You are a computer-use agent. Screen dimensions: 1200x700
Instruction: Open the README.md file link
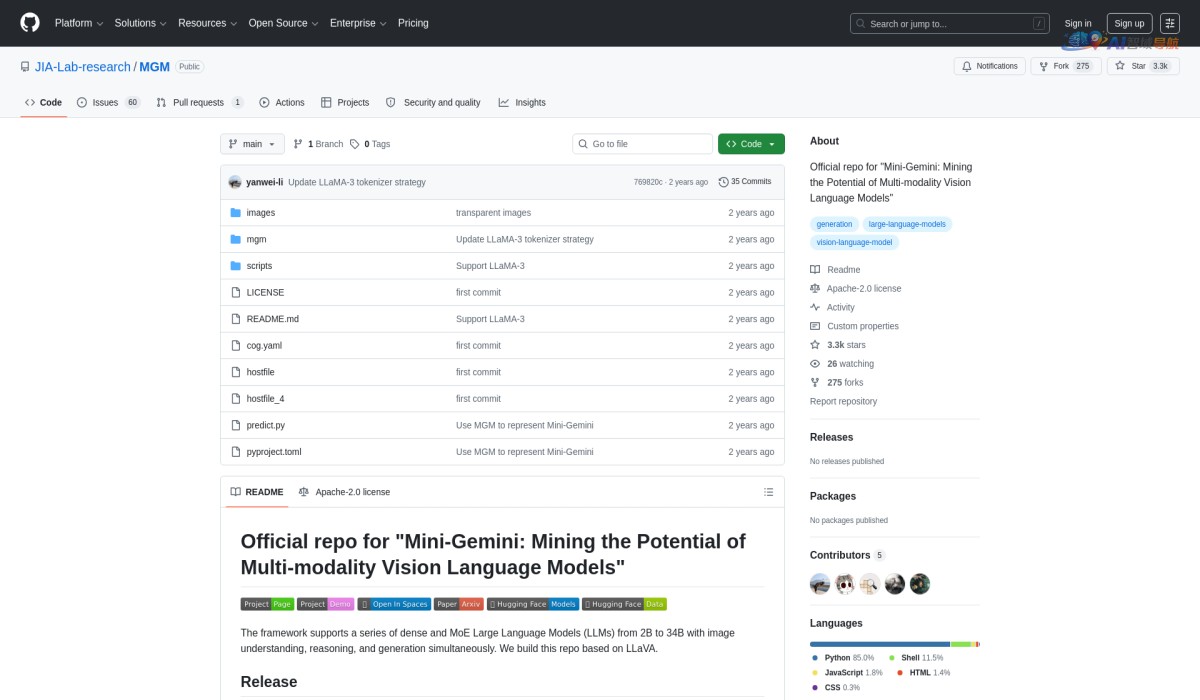tap(272, 319)
